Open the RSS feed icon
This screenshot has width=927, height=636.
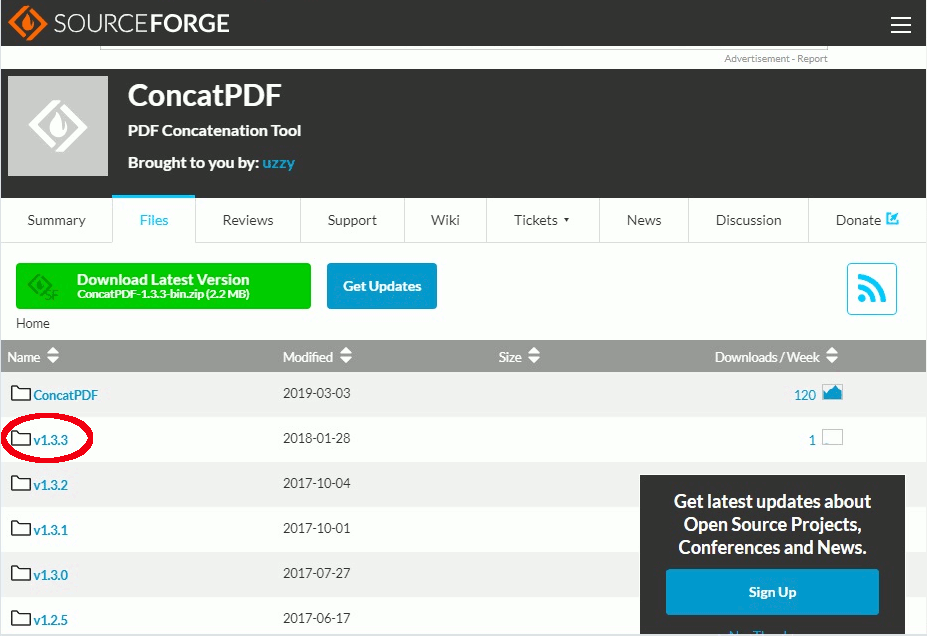(871, 289)
